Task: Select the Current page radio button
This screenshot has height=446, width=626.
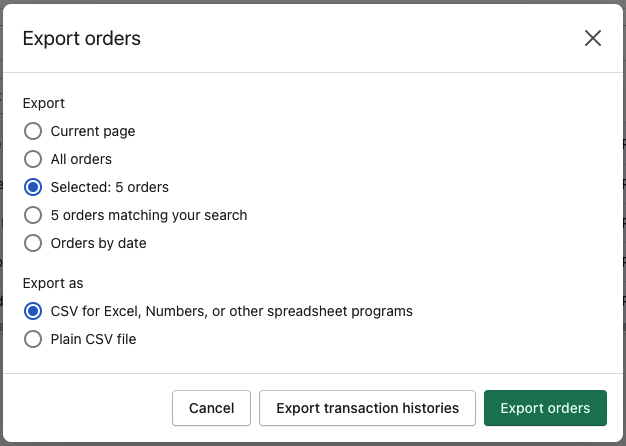Action: click(33, 131)
